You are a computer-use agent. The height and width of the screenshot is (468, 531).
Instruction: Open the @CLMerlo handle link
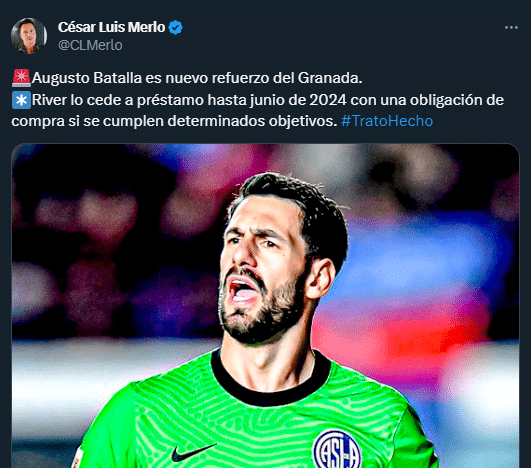pyautogui.click(x=90, y=45)
